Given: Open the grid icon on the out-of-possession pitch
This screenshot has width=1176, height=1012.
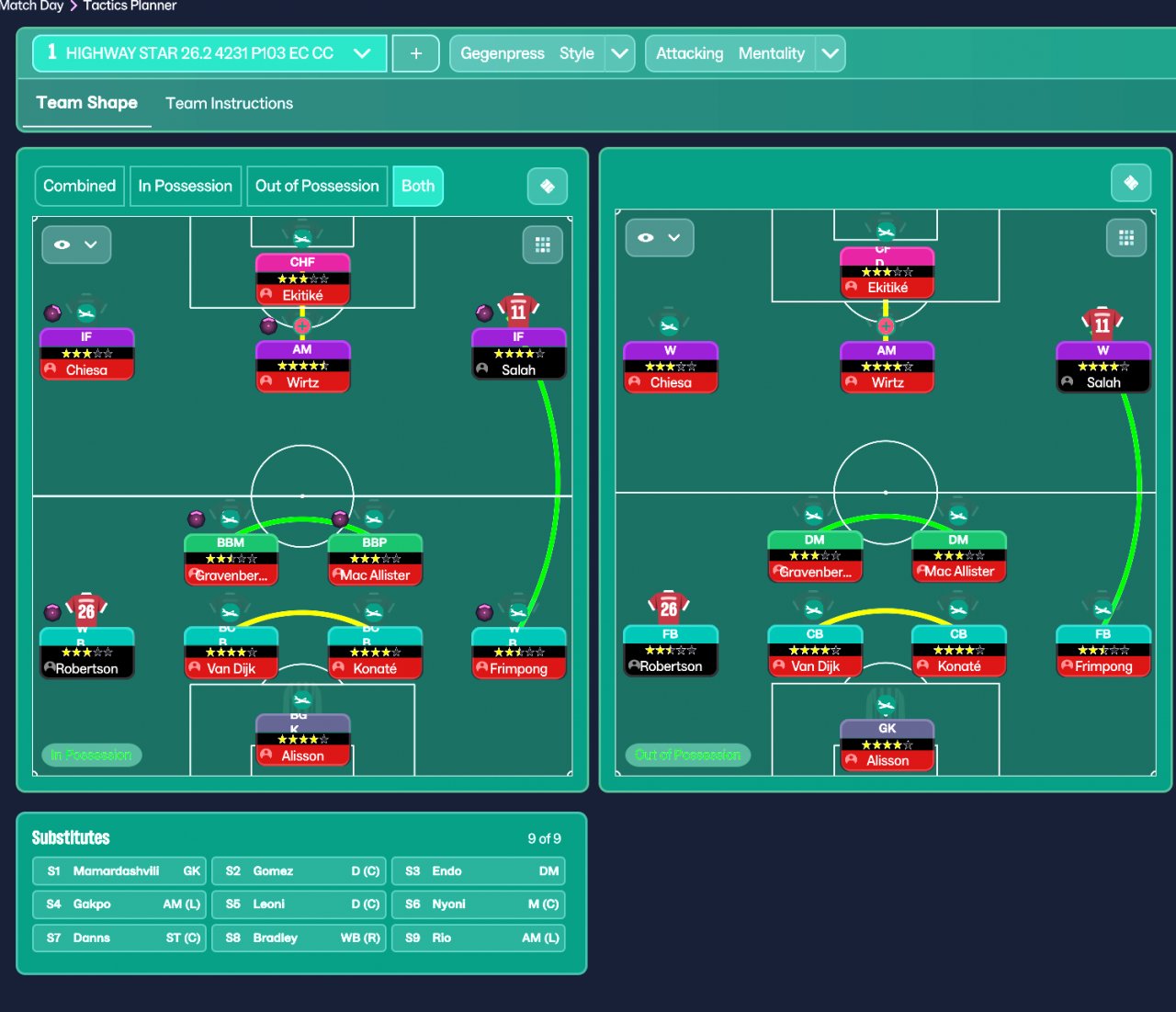Looking at the screenshot, I should [x=1126, y=238].
